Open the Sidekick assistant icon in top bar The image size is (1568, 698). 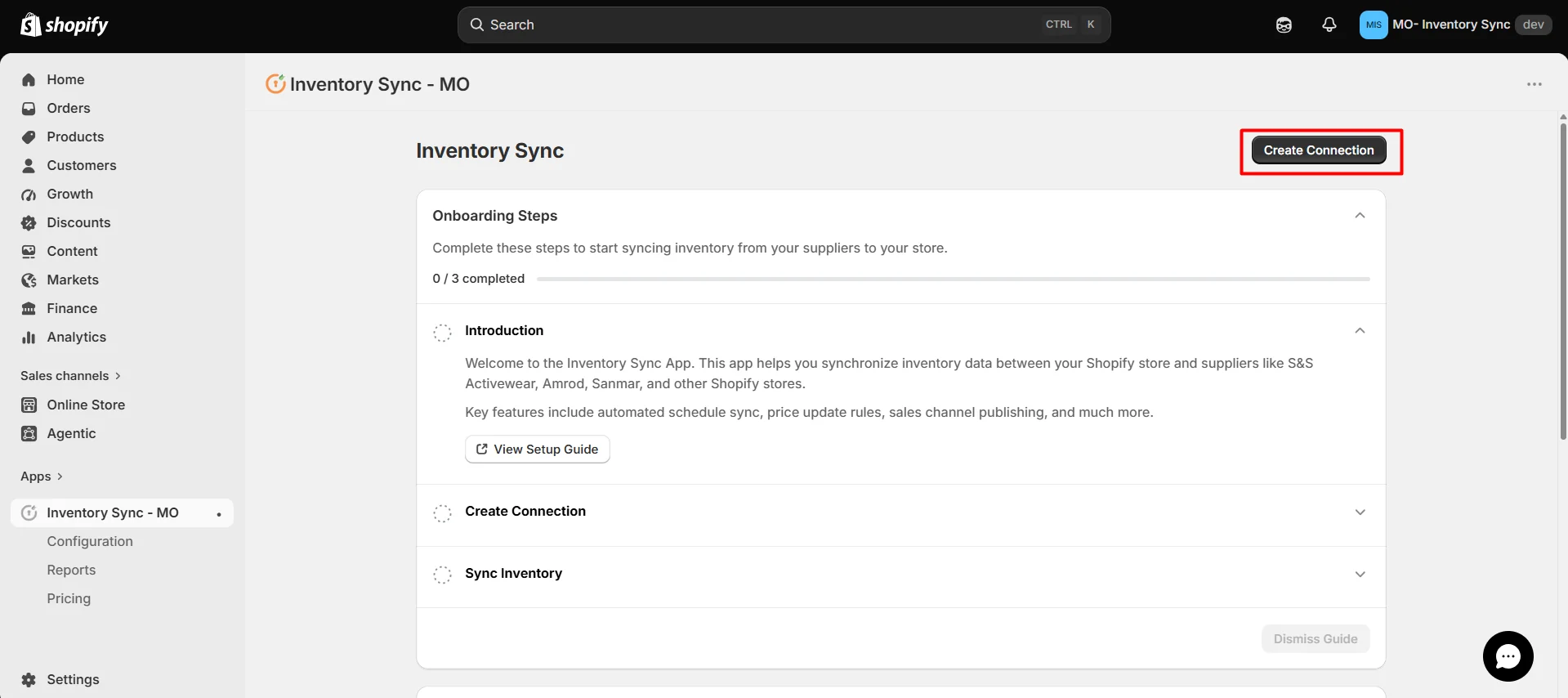(1284, 25)
